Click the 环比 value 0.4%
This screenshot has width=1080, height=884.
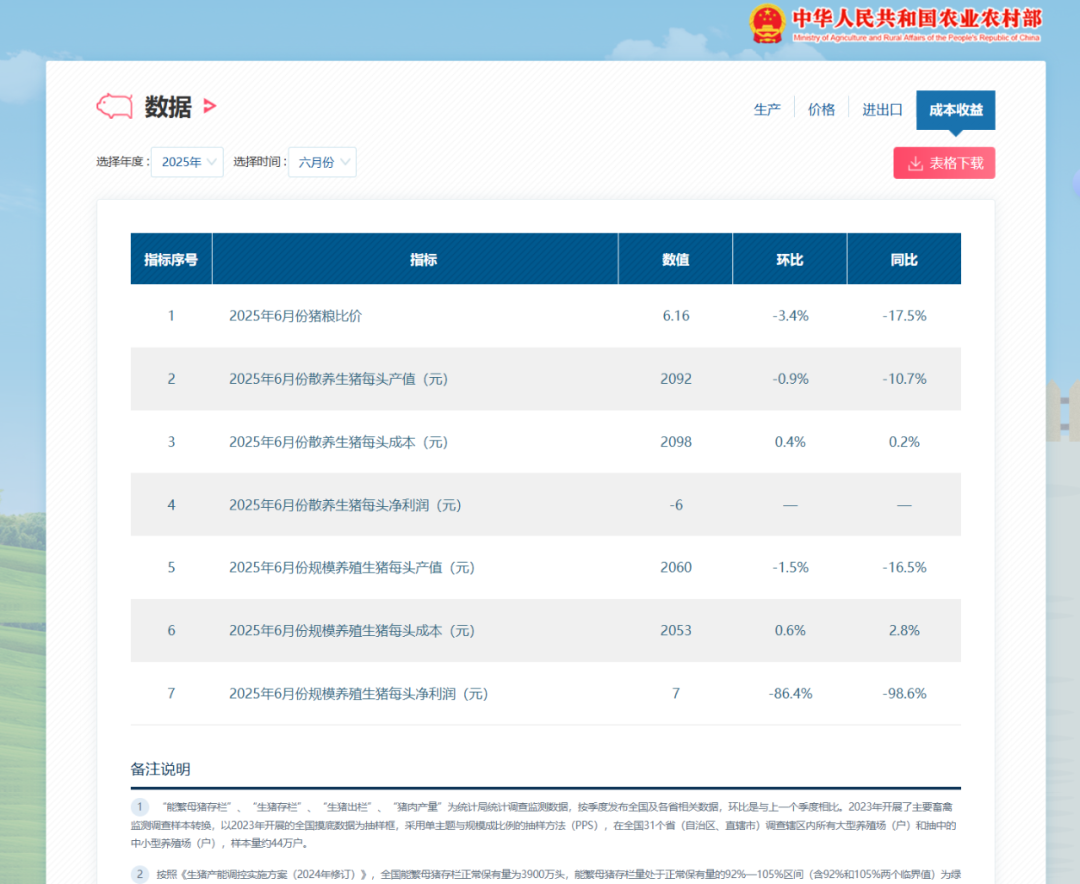[790, 442]
